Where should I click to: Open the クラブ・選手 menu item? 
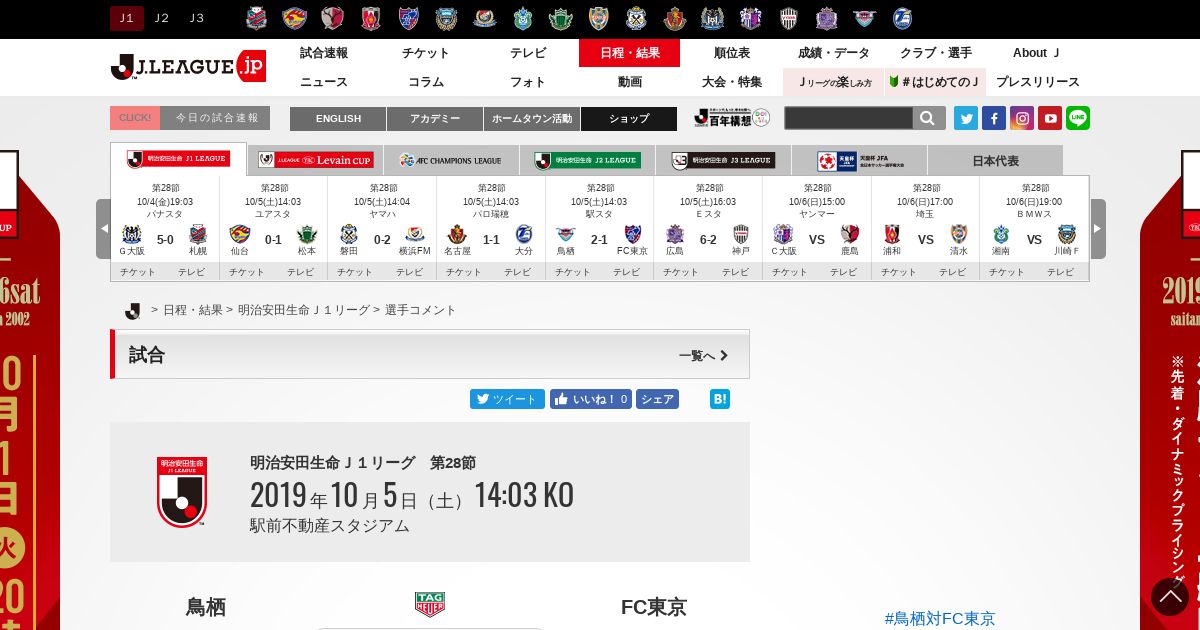click(936, 53)
